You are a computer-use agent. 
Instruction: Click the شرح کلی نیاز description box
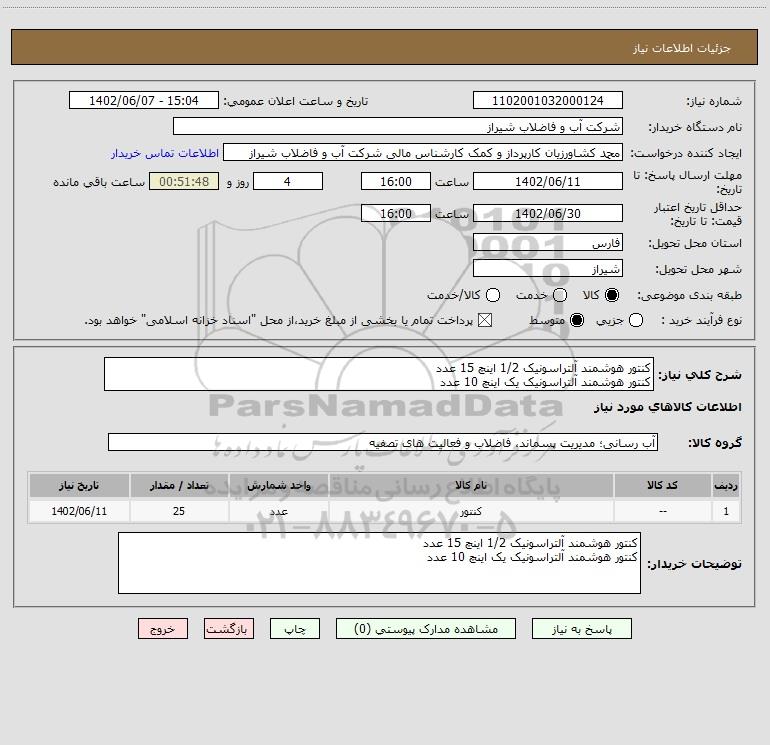point(379,374)
